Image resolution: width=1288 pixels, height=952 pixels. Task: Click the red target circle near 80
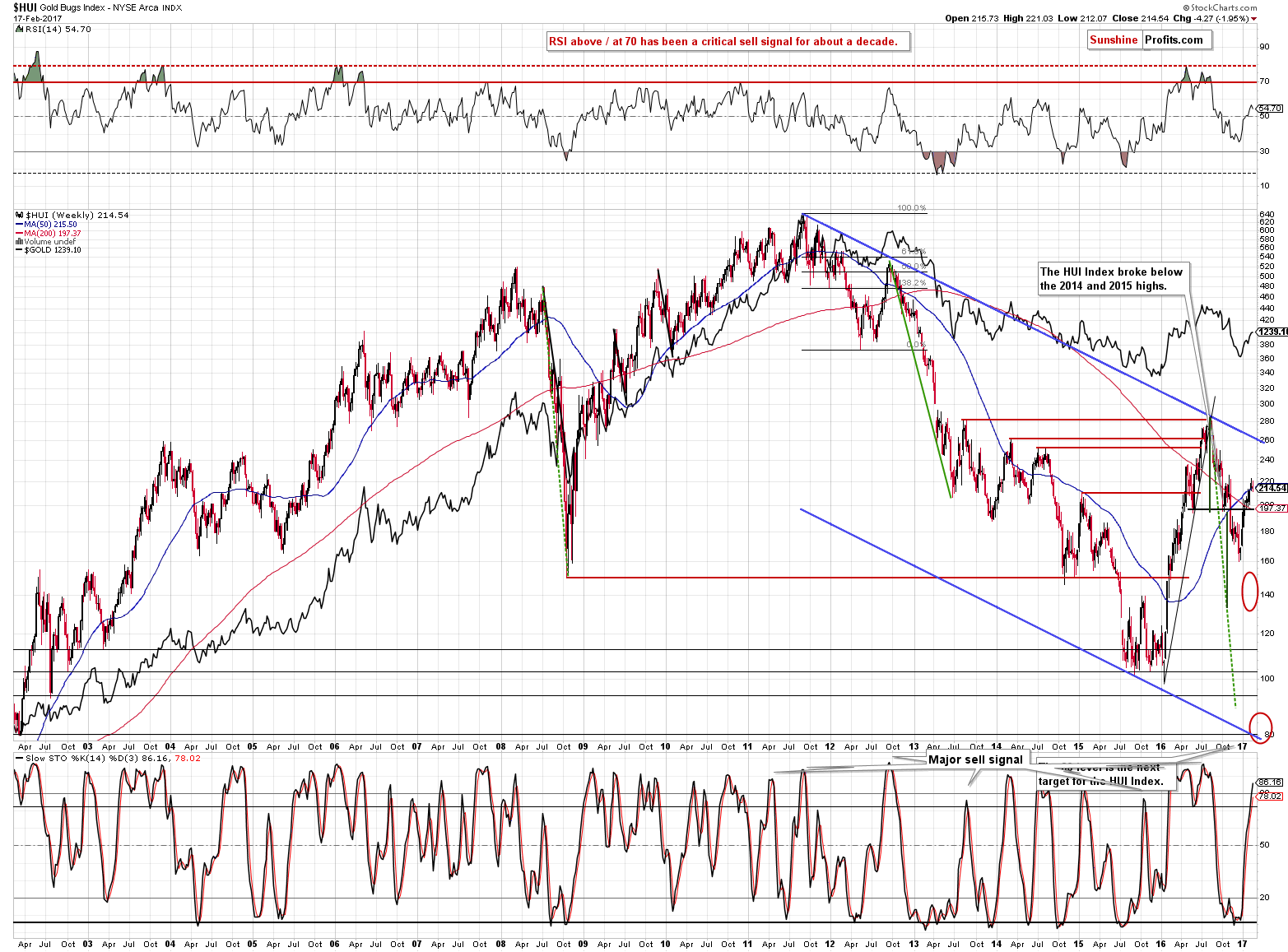(x=1261, y=728)
